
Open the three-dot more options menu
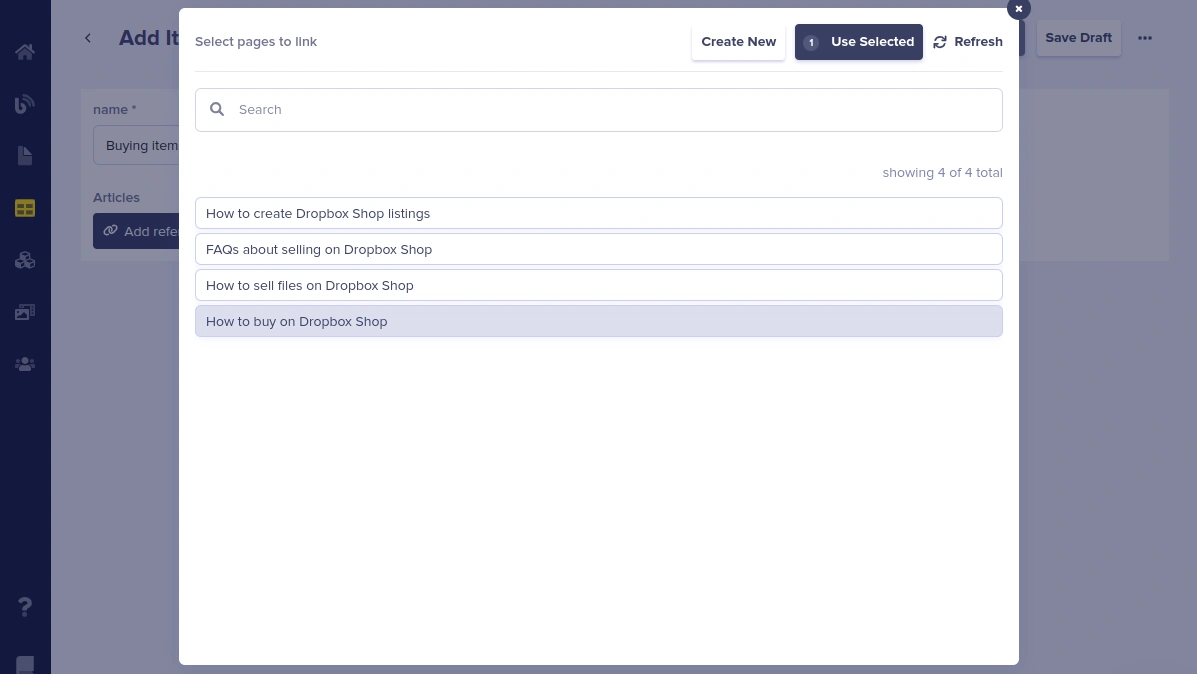1144,38
